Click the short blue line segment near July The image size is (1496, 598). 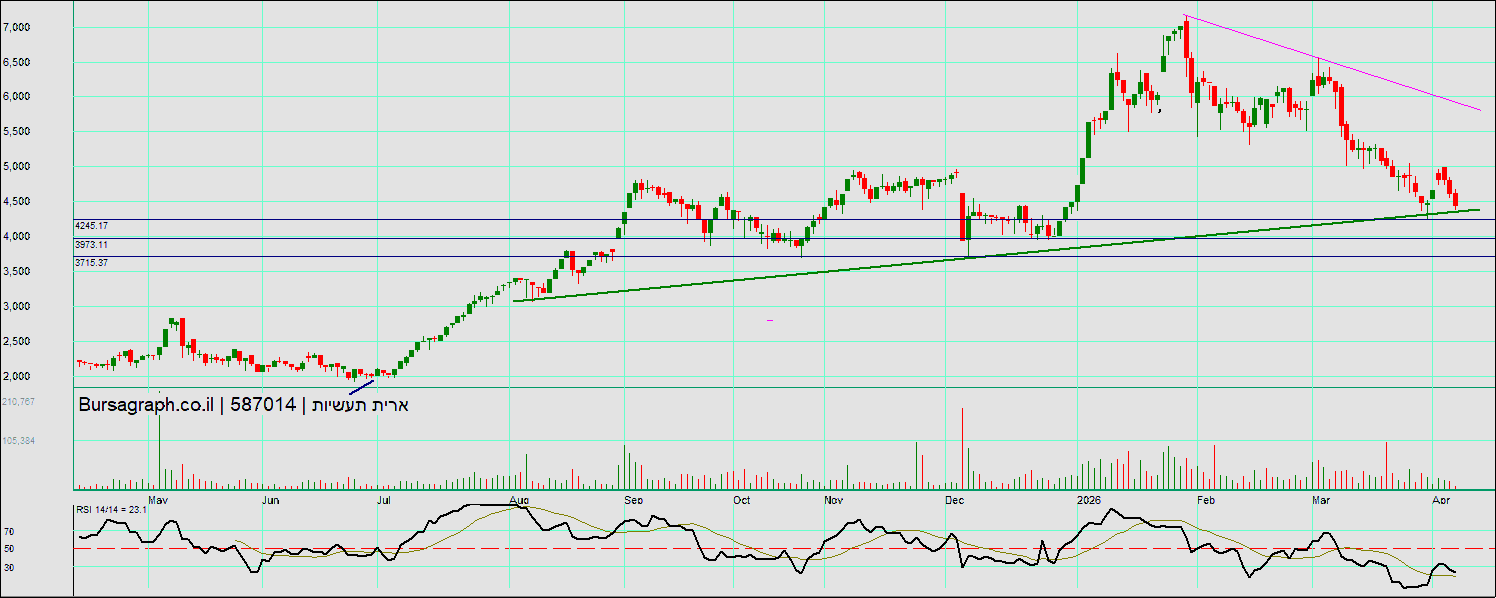click(x=361, y=386)
